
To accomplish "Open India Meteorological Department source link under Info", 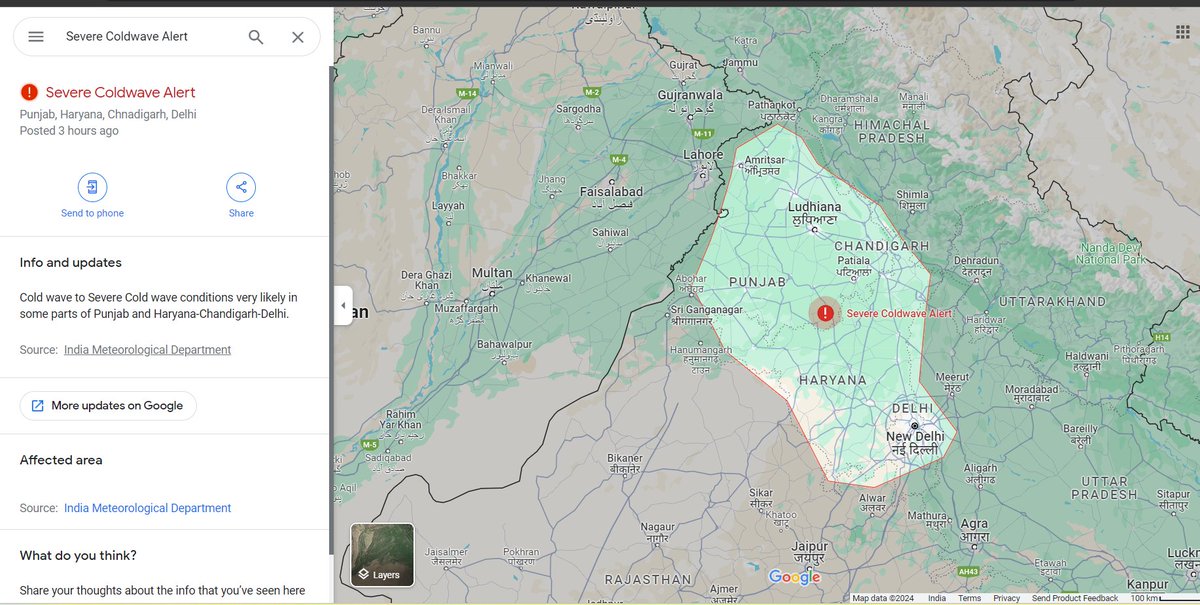I will point(147,350).
